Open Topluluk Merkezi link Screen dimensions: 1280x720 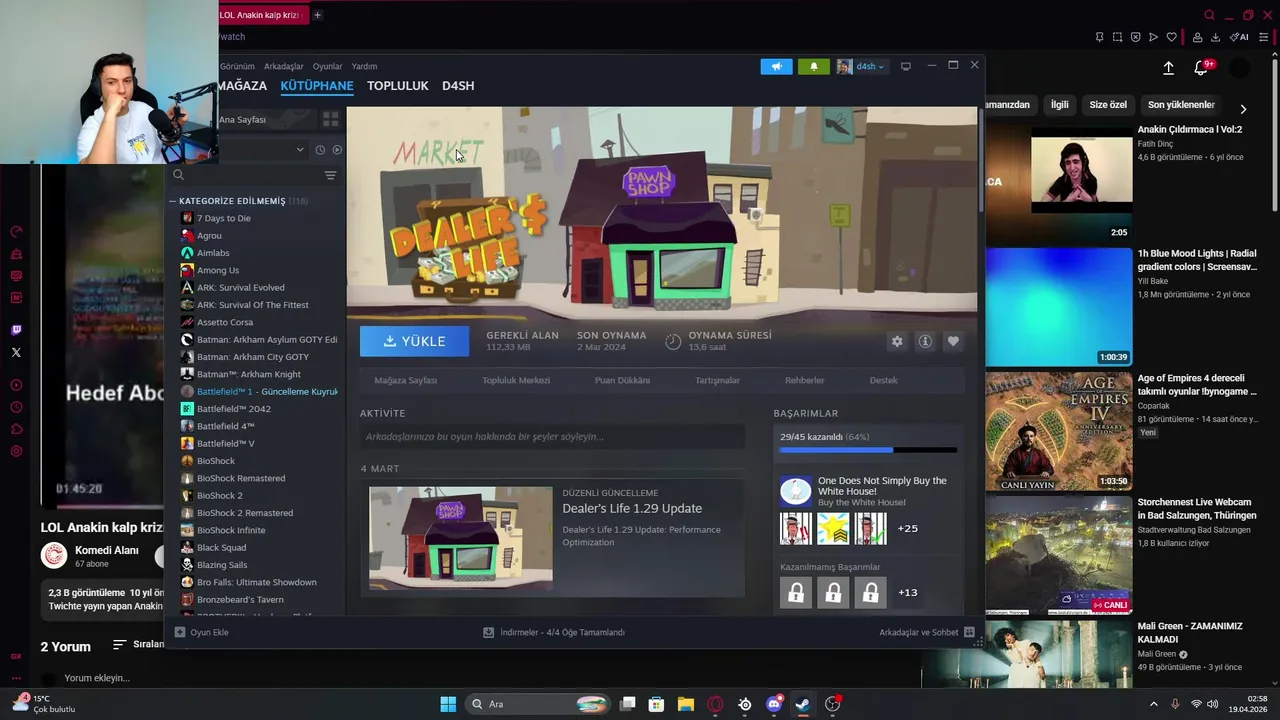516,380
